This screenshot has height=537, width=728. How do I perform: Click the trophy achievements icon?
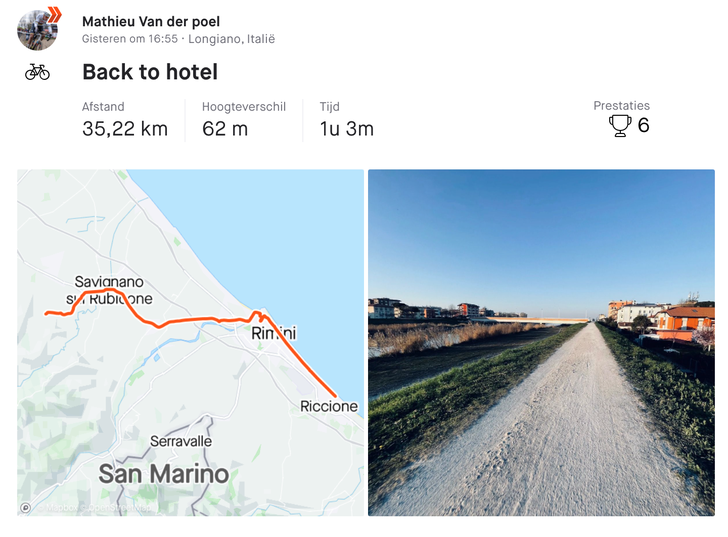coord(620,126)
